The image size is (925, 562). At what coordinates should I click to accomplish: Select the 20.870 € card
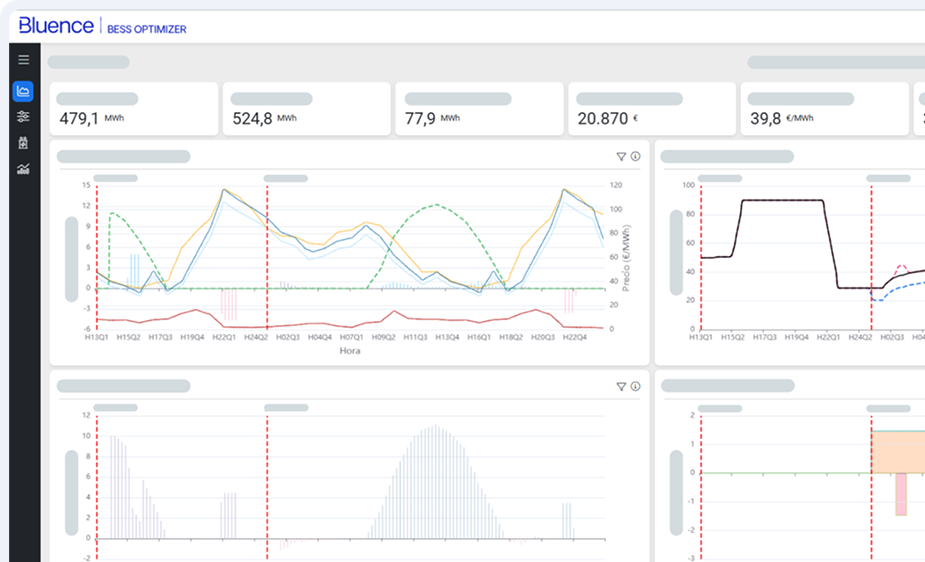[x=652, y=109]
